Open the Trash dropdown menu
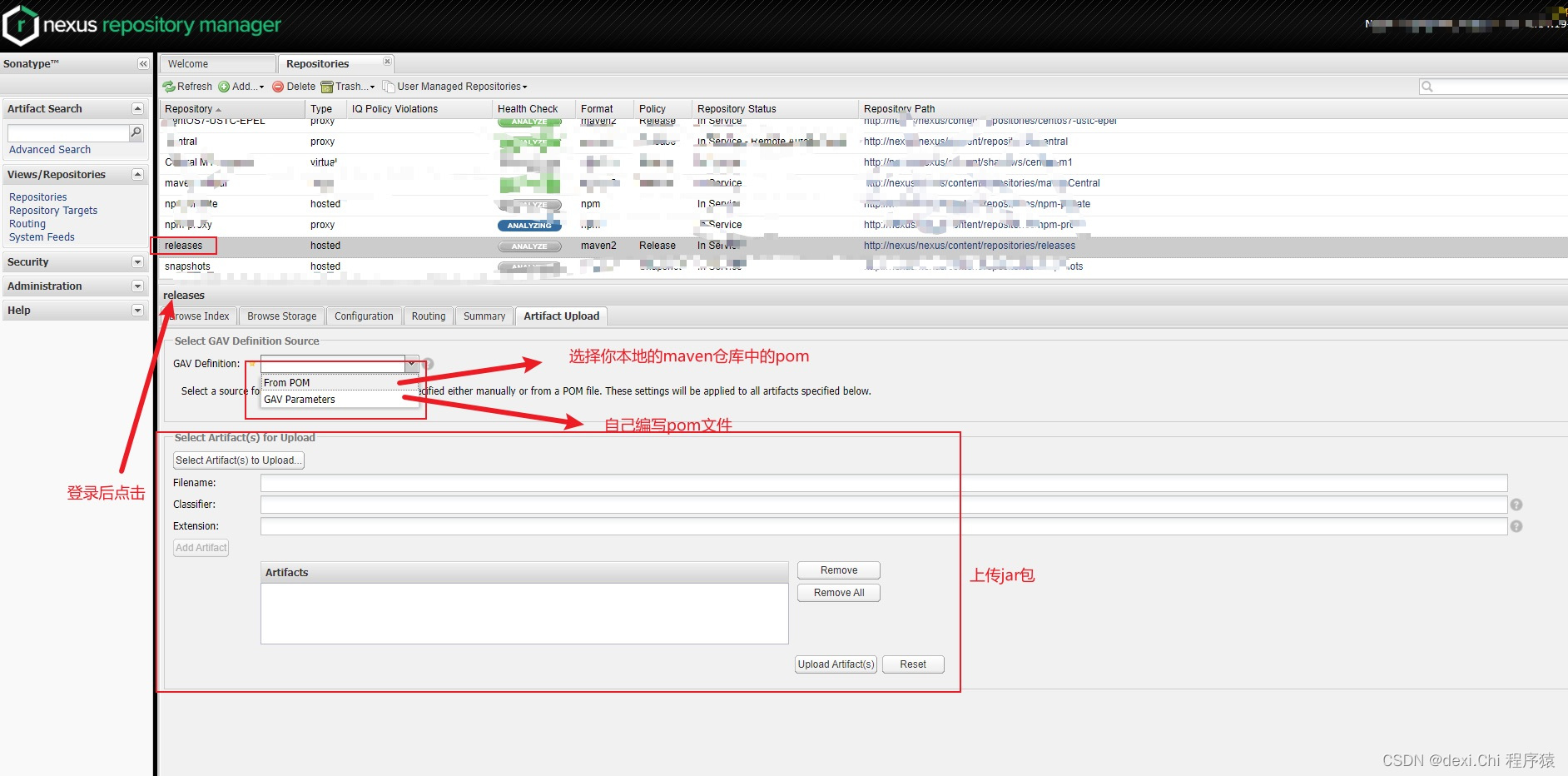Image resolution: width=1568 pixels, height=776 pixels. pos(348,87)
